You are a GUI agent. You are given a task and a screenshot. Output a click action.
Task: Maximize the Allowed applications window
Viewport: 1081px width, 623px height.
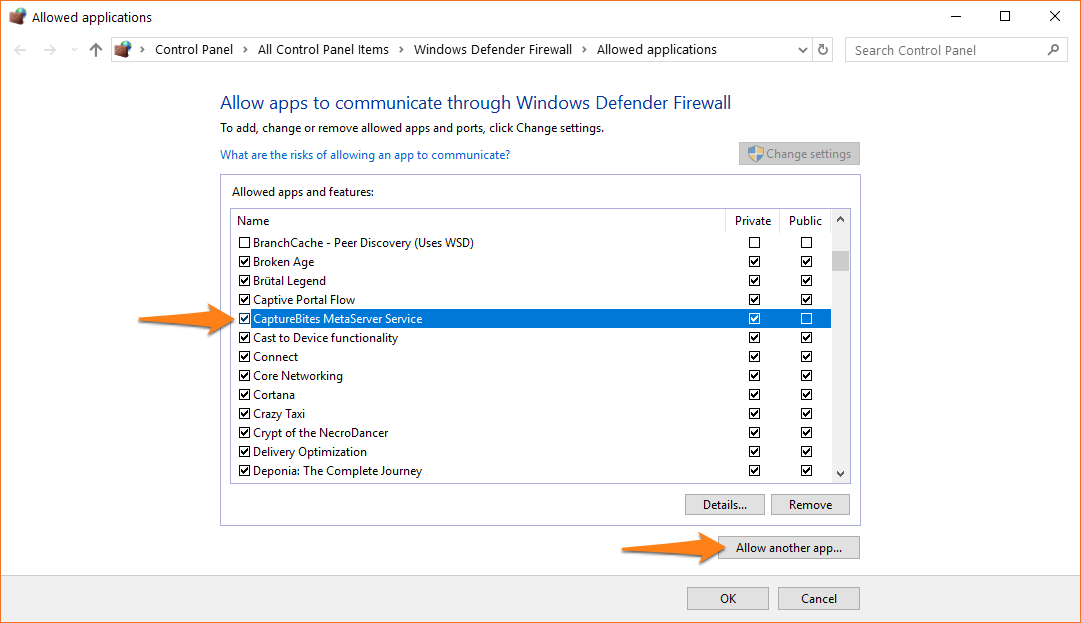[1005, 17]
